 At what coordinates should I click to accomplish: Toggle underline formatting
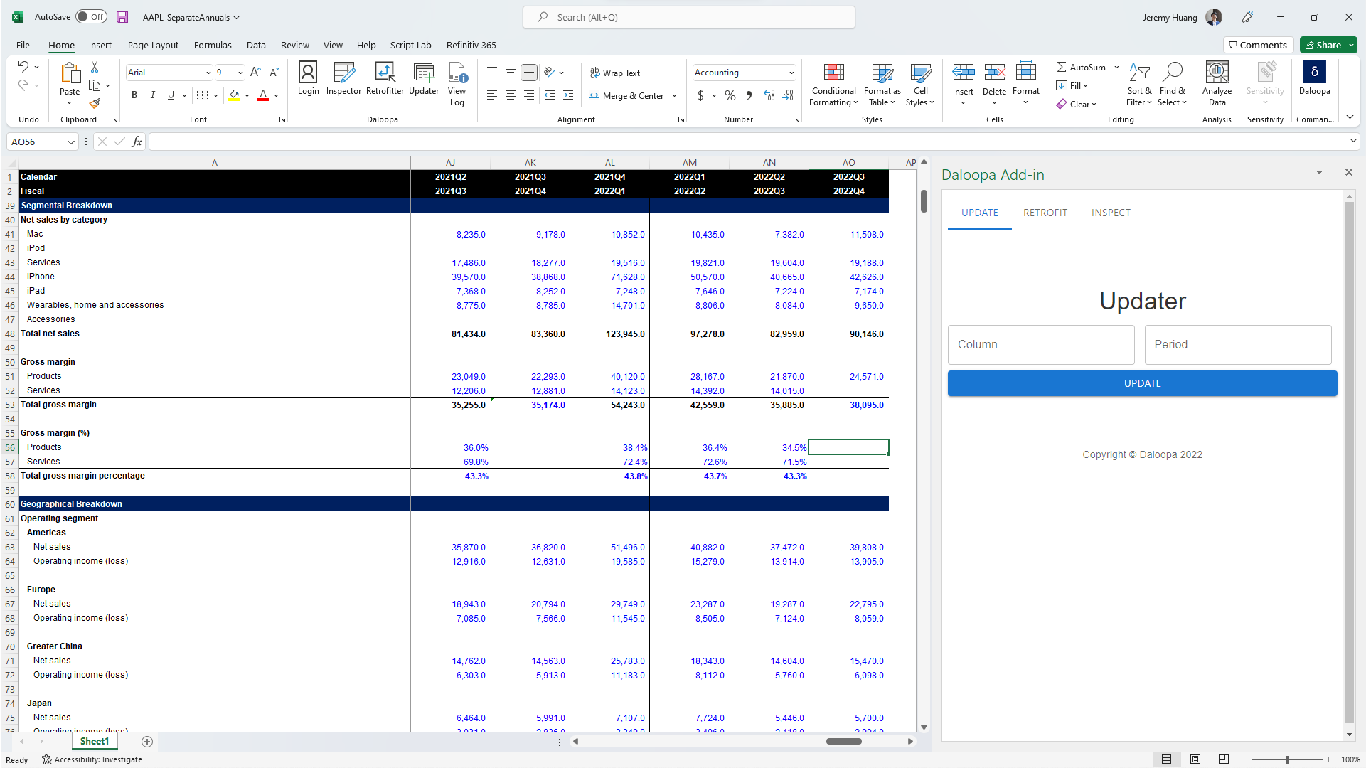171,95
